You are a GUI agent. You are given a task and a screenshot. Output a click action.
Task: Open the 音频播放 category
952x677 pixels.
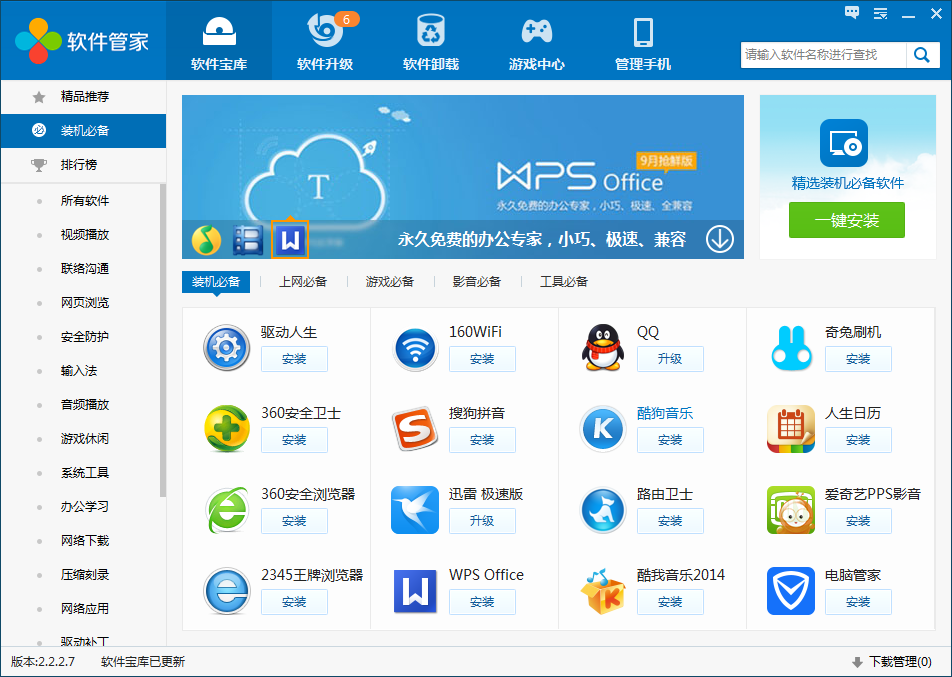click(x=84, y=404)
